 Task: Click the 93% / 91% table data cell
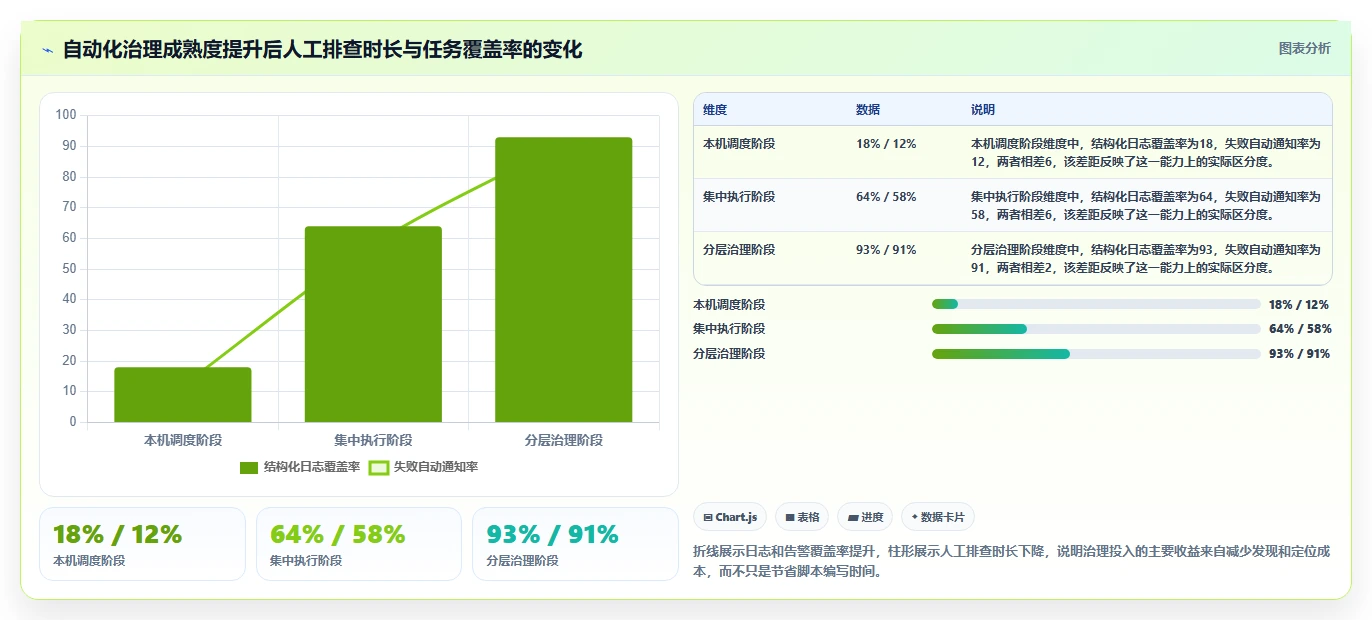(x=886, y=250)
